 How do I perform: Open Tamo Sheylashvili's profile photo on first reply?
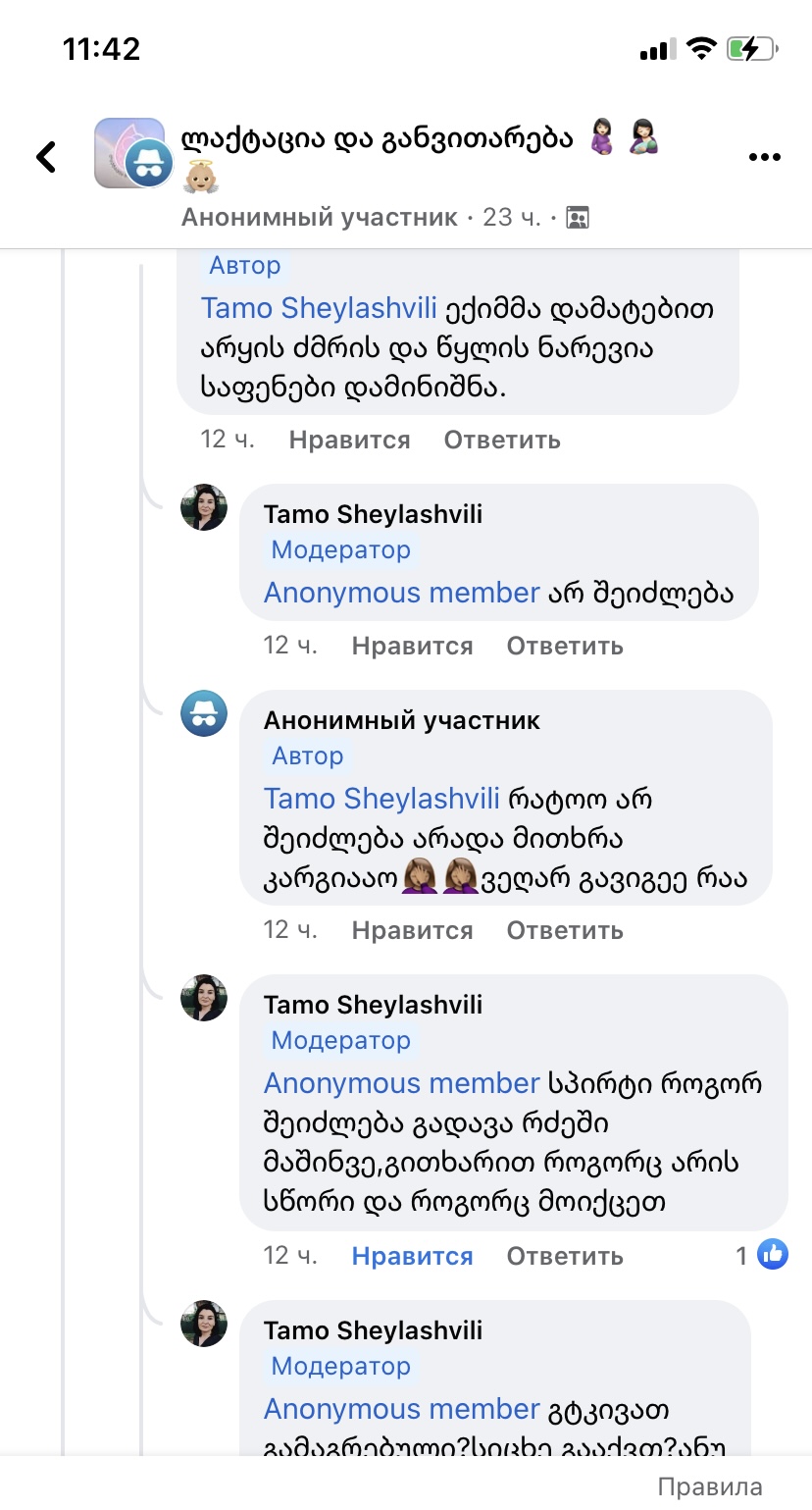[204, 508]
